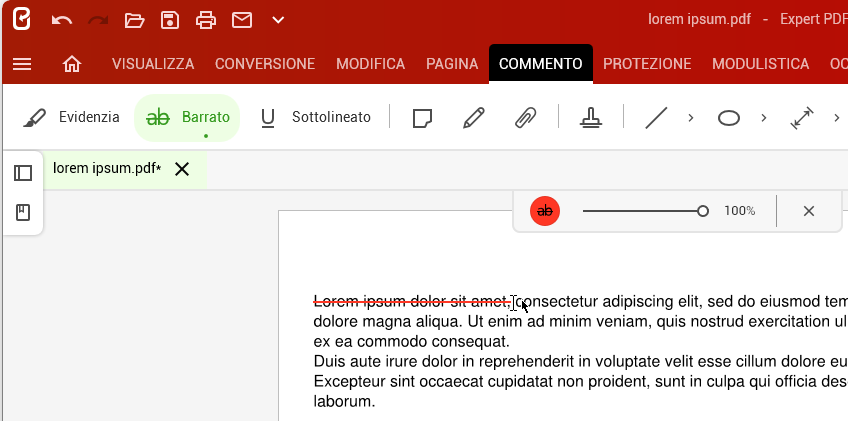848x421 pixels.
Task: Select the ellipse shape tool
Action: pyautogui.click(x=728, y=117)
